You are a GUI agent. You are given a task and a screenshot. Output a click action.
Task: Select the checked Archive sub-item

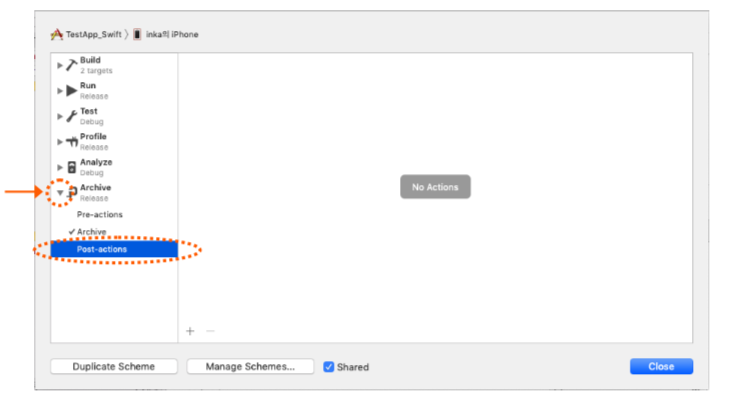(x=91, y=232)
